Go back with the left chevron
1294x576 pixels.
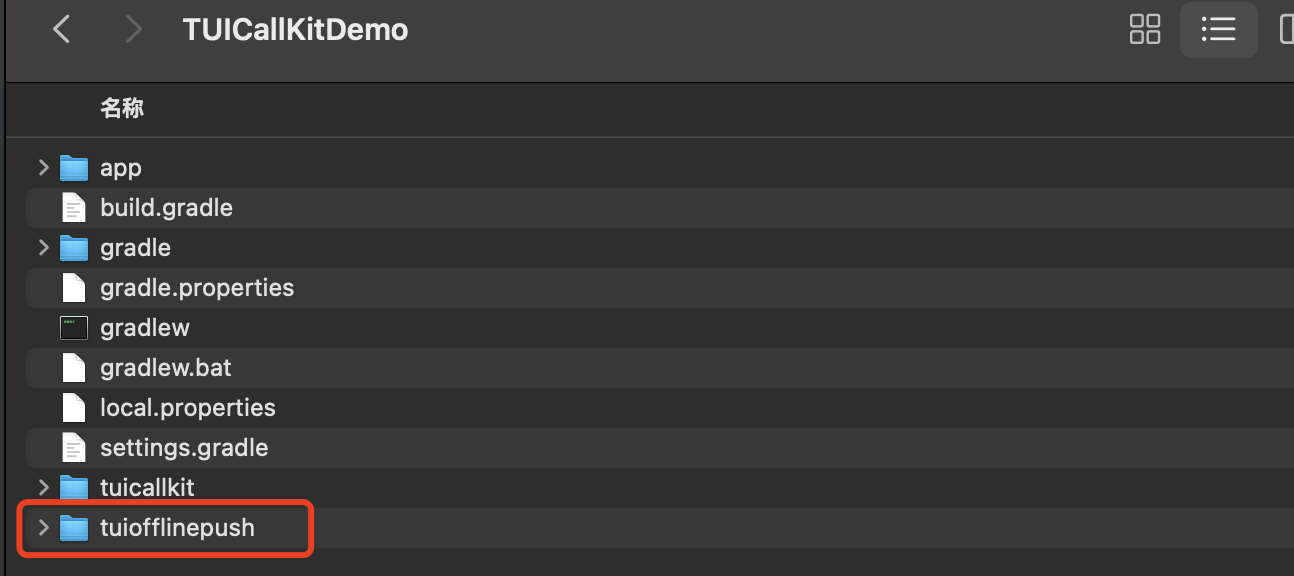coord(62,29)
